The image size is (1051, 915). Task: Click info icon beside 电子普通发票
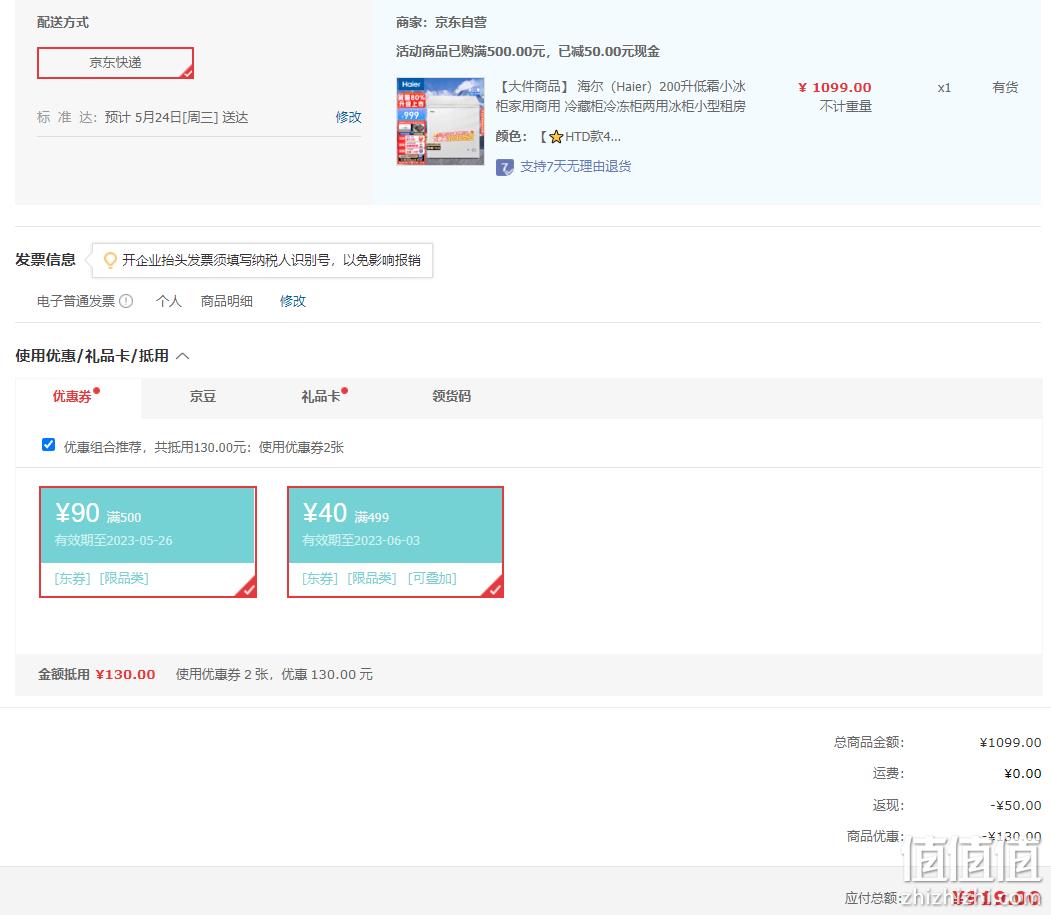click(126, 301)
